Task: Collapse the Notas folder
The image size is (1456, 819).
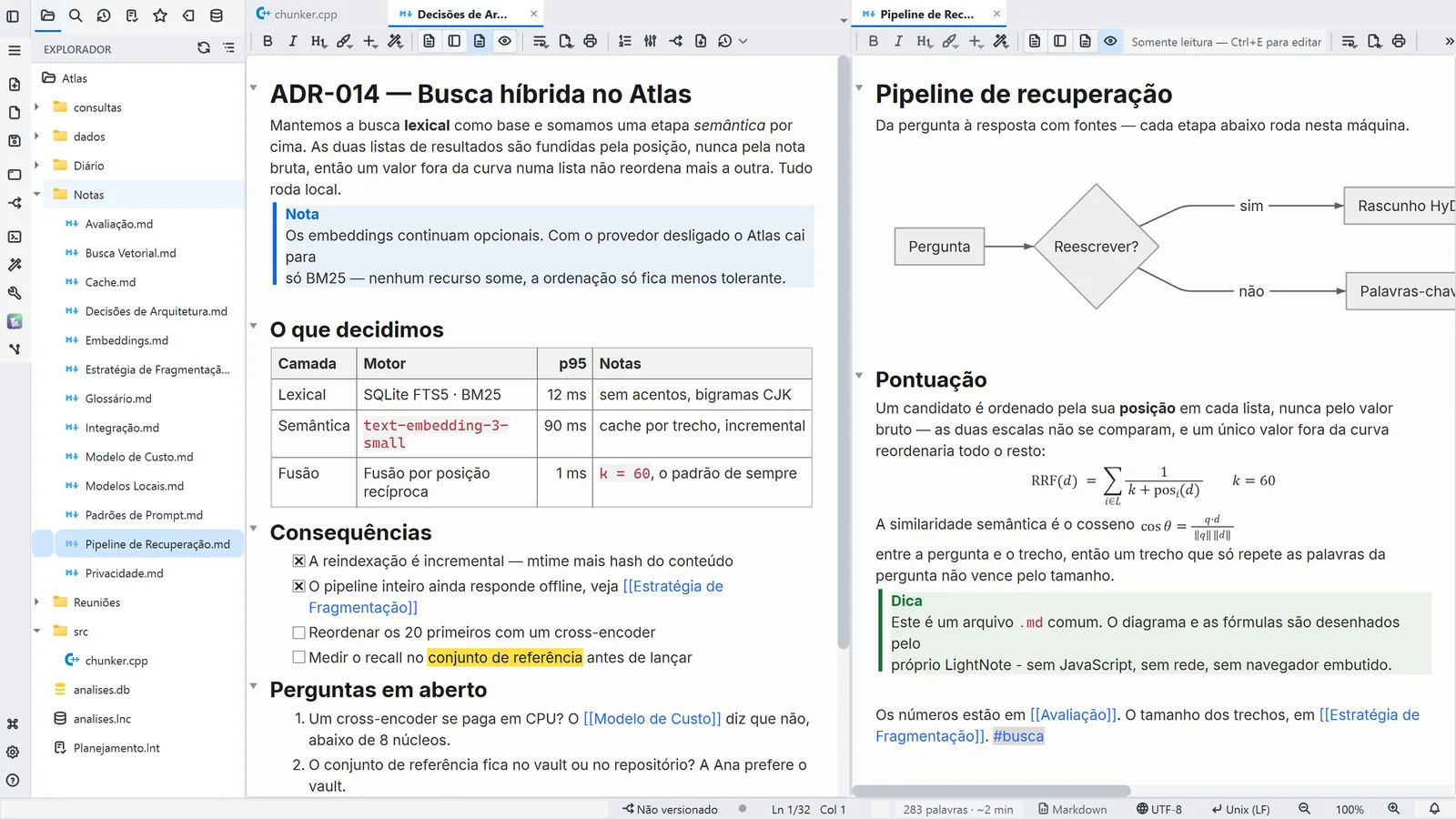Action: pyautogui.click(x=36, y=195)
